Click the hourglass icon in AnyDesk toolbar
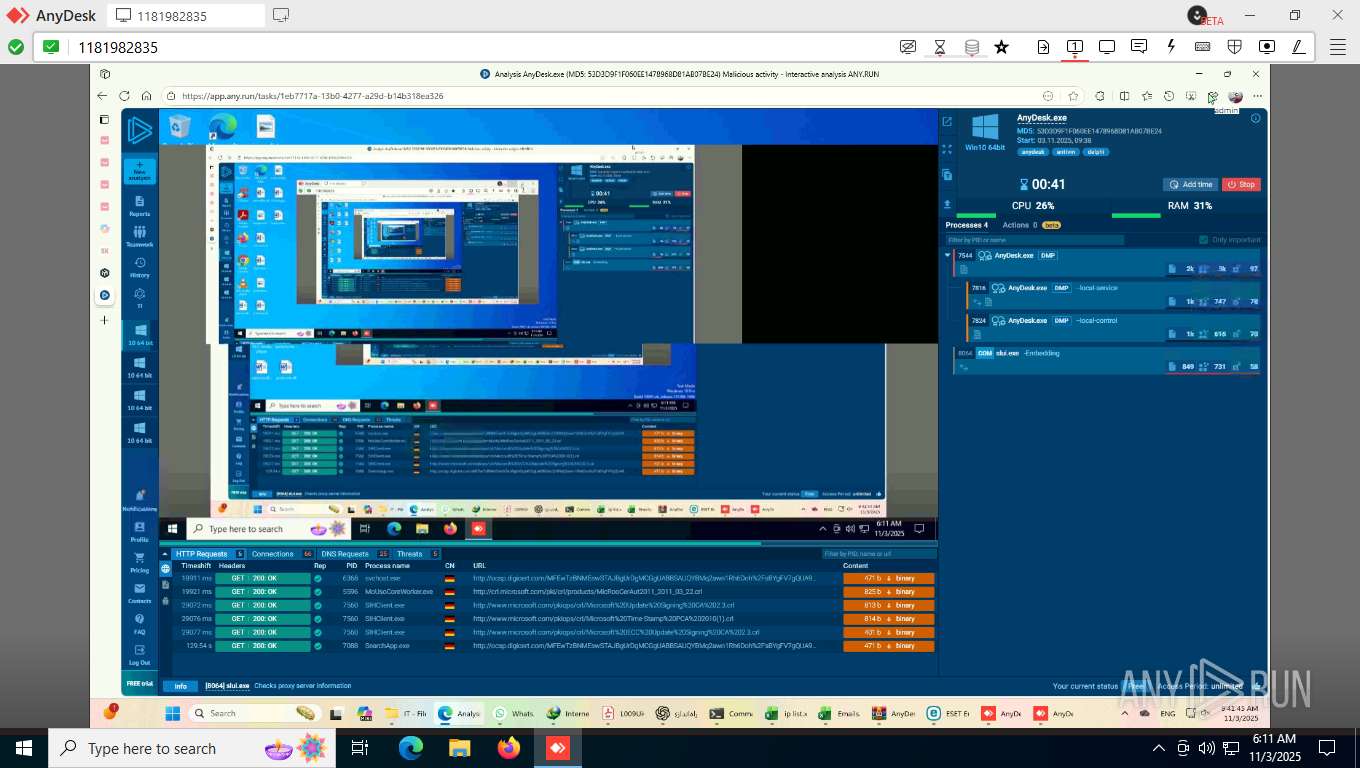The image size is (1360, 768). click(x=939, y=47)
